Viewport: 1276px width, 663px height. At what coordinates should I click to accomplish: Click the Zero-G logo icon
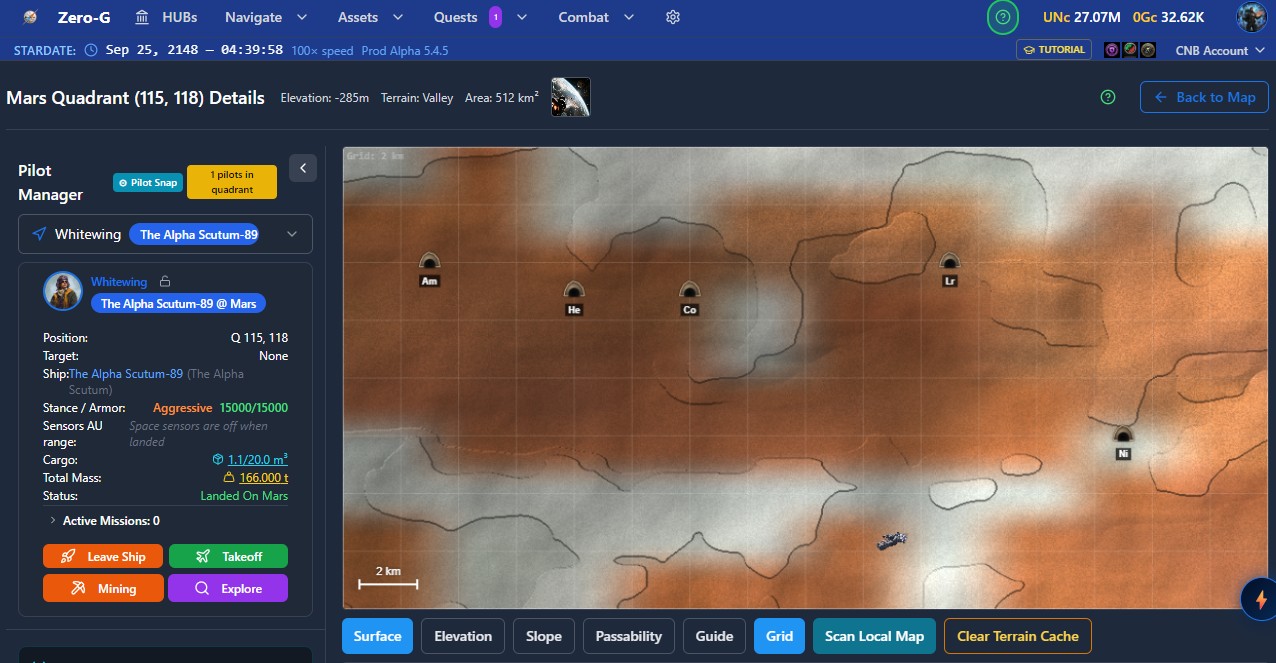31,17
